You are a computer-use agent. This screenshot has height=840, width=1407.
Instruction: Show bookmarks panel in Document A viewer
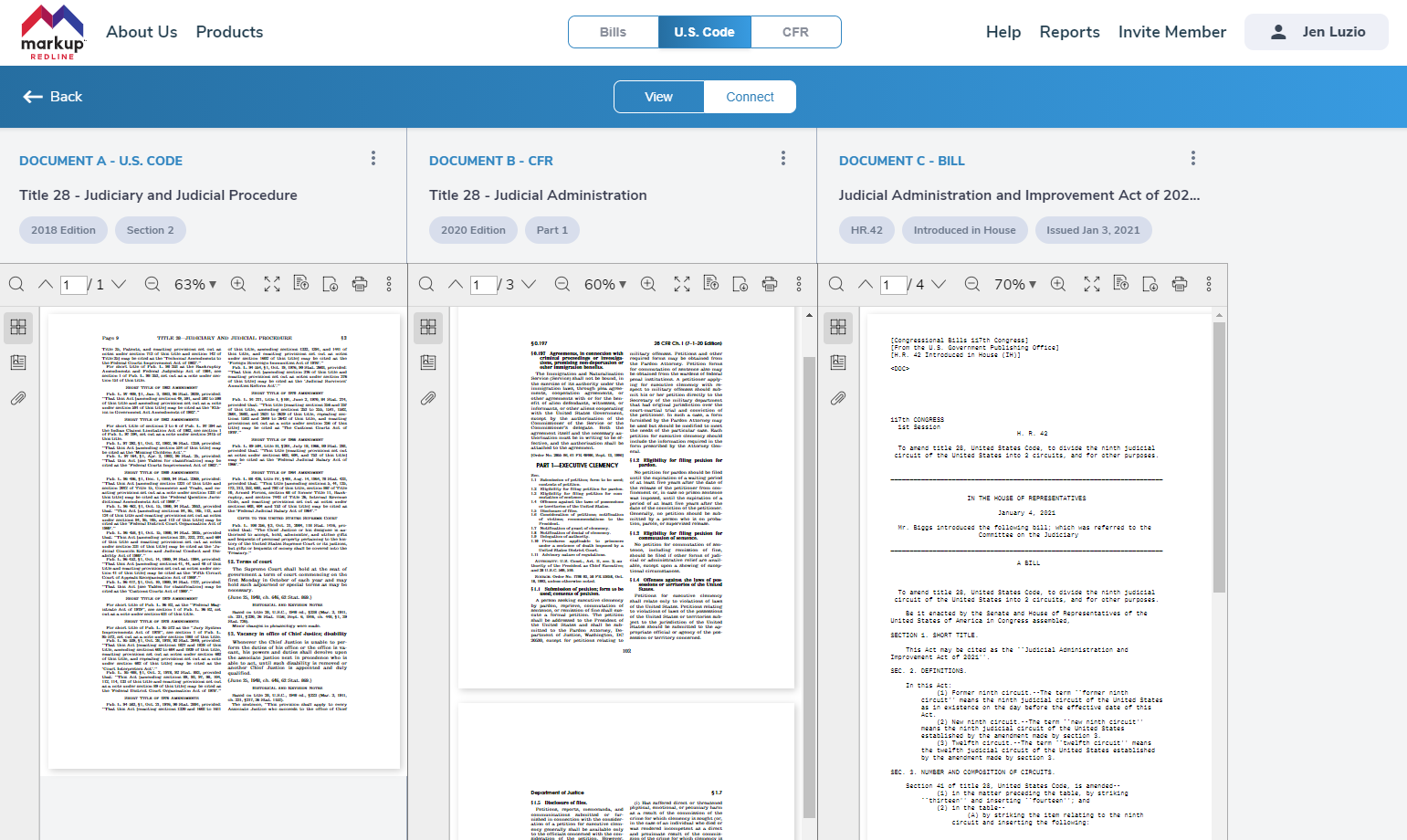point(18,362)
